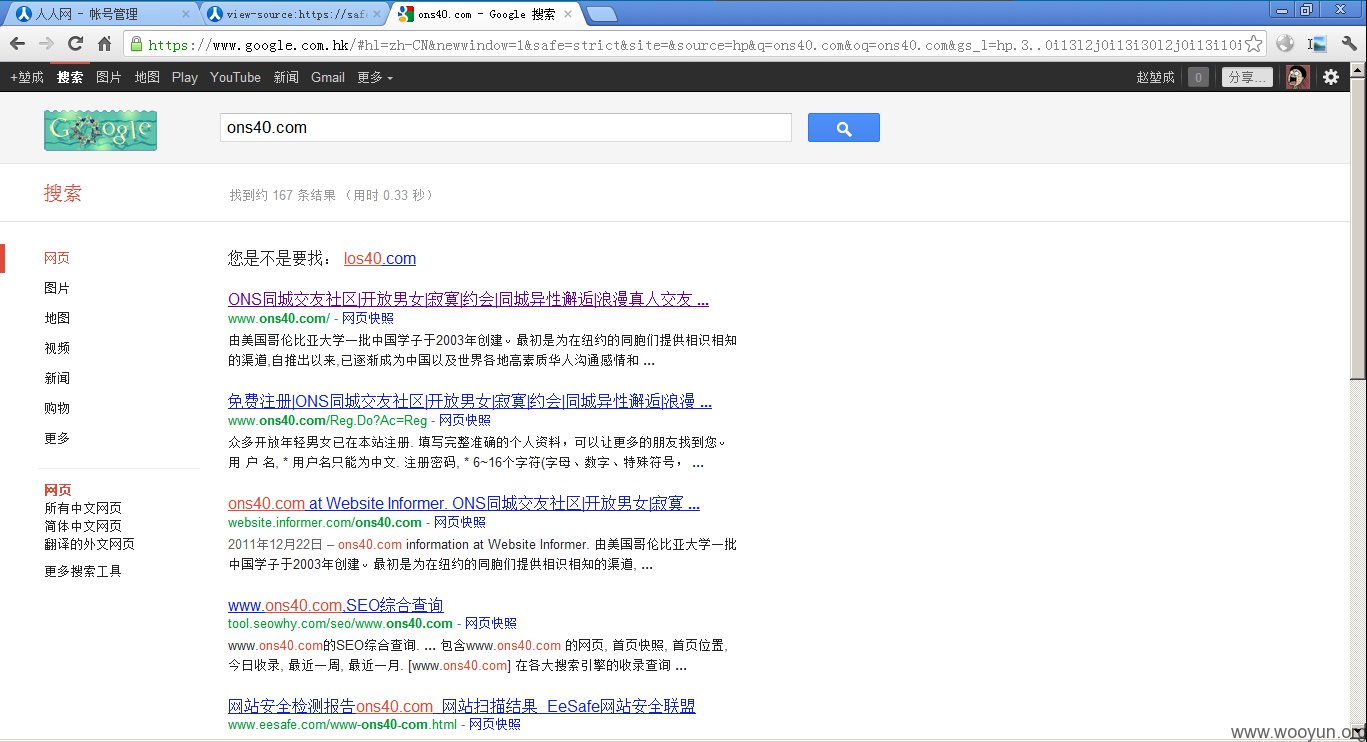The width and height of the screenshot is (1367, 742).
Task: Click the page vertical scrollbar
Action: click(x=1358, y=228)
